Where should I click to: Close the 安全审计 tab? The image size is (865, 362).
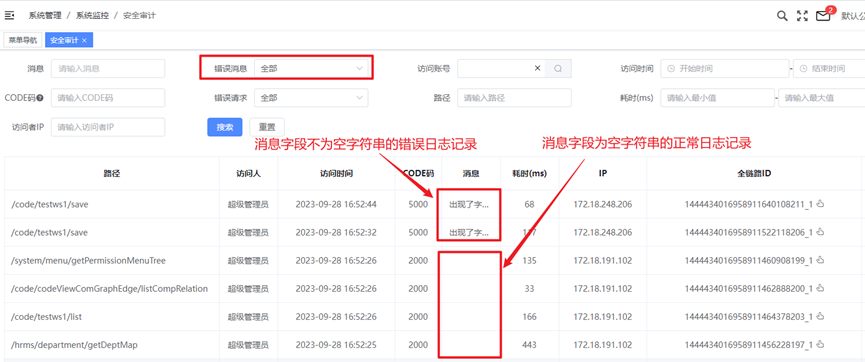click(84, 40)
